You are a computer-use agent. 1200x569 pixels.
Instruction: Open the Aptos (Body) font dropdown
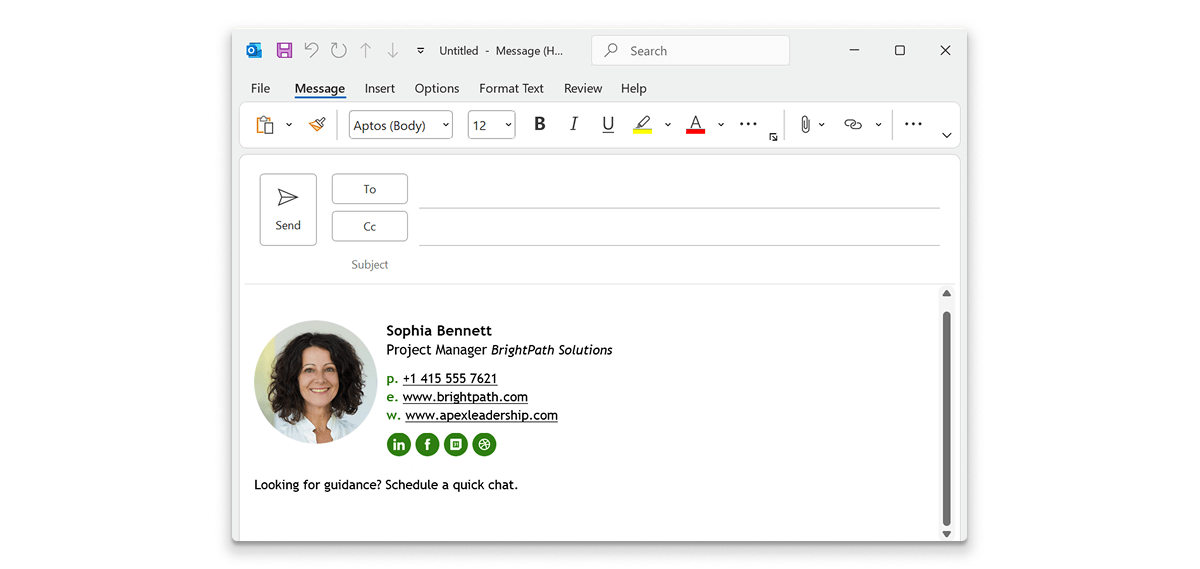[400, 125]
